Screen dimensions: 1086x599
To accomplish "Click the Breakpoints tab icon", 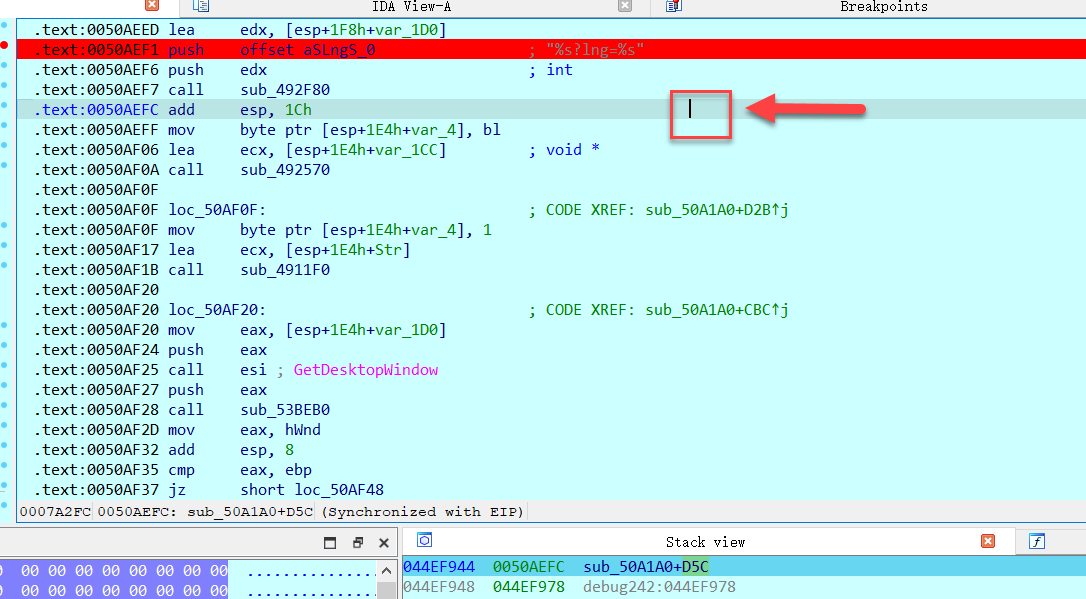I will 674,6.
